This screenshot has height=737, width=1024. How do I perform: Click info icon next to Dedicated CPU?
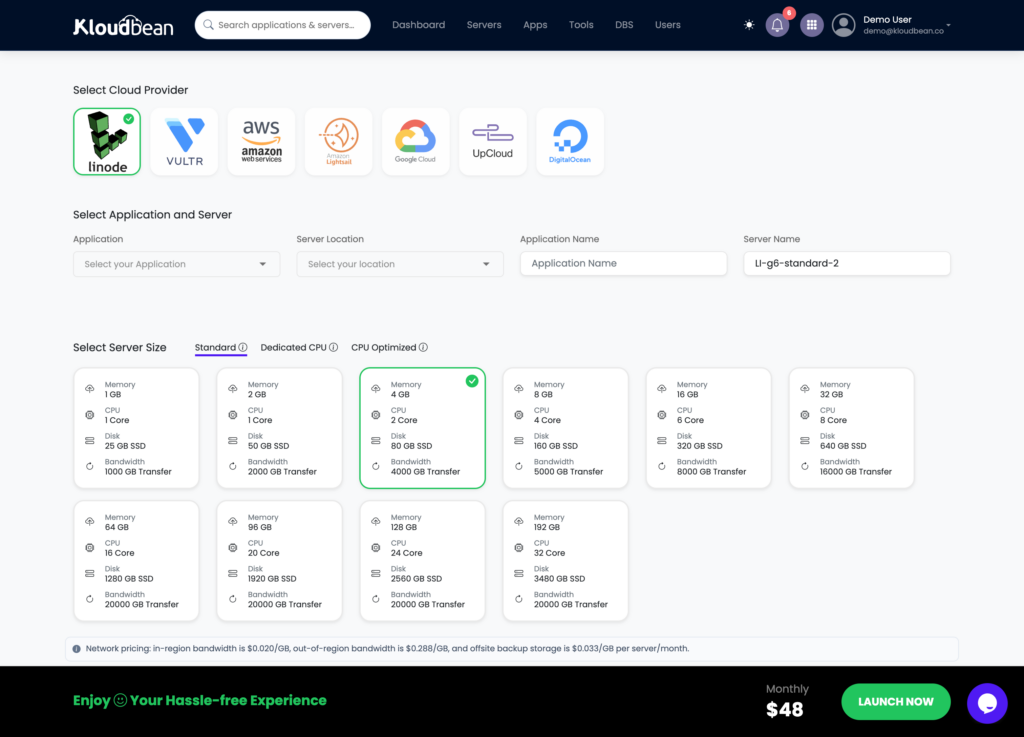coord(334,347)
